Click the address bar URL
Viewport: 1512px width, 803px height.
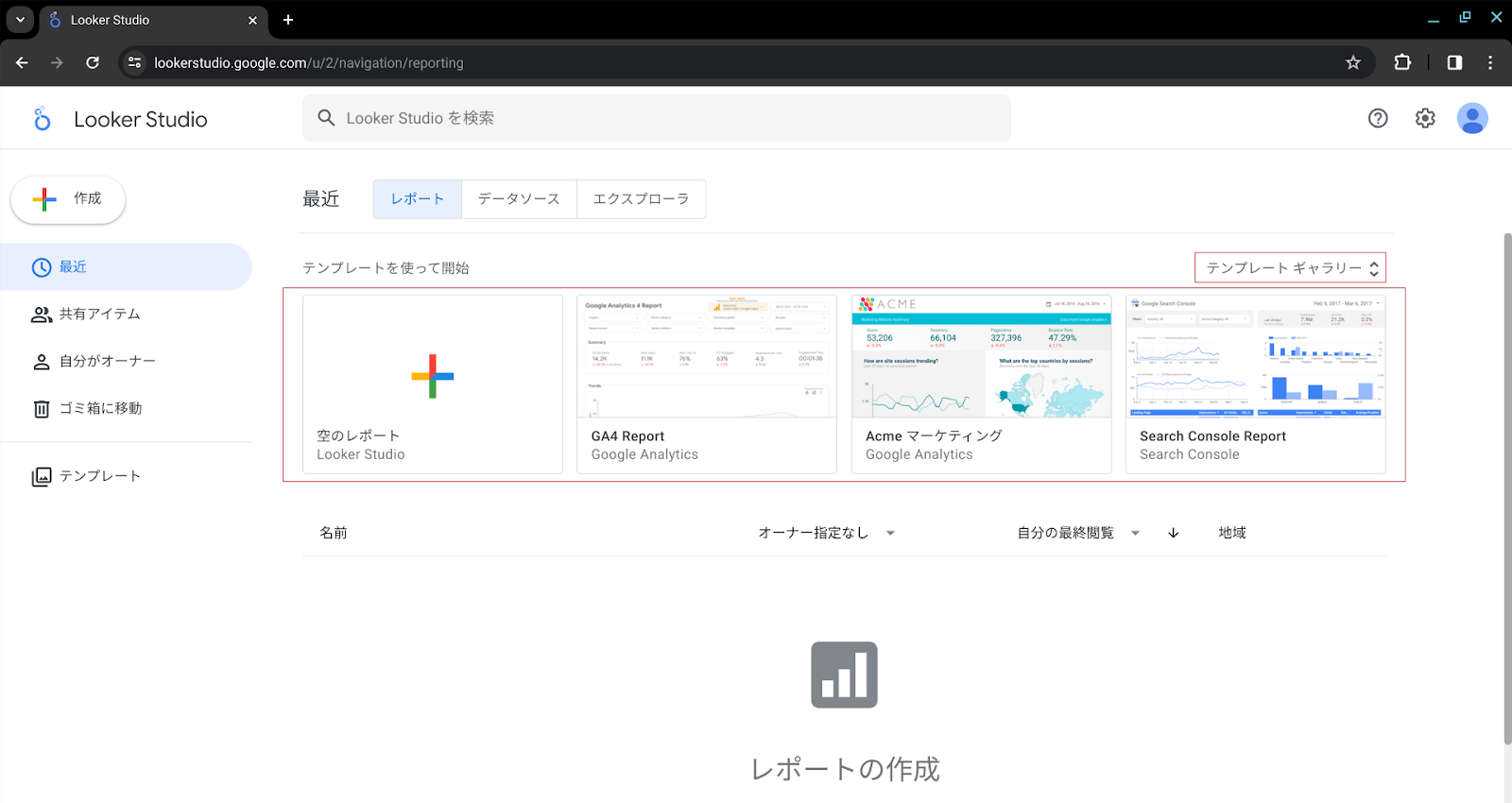(309, 63)
